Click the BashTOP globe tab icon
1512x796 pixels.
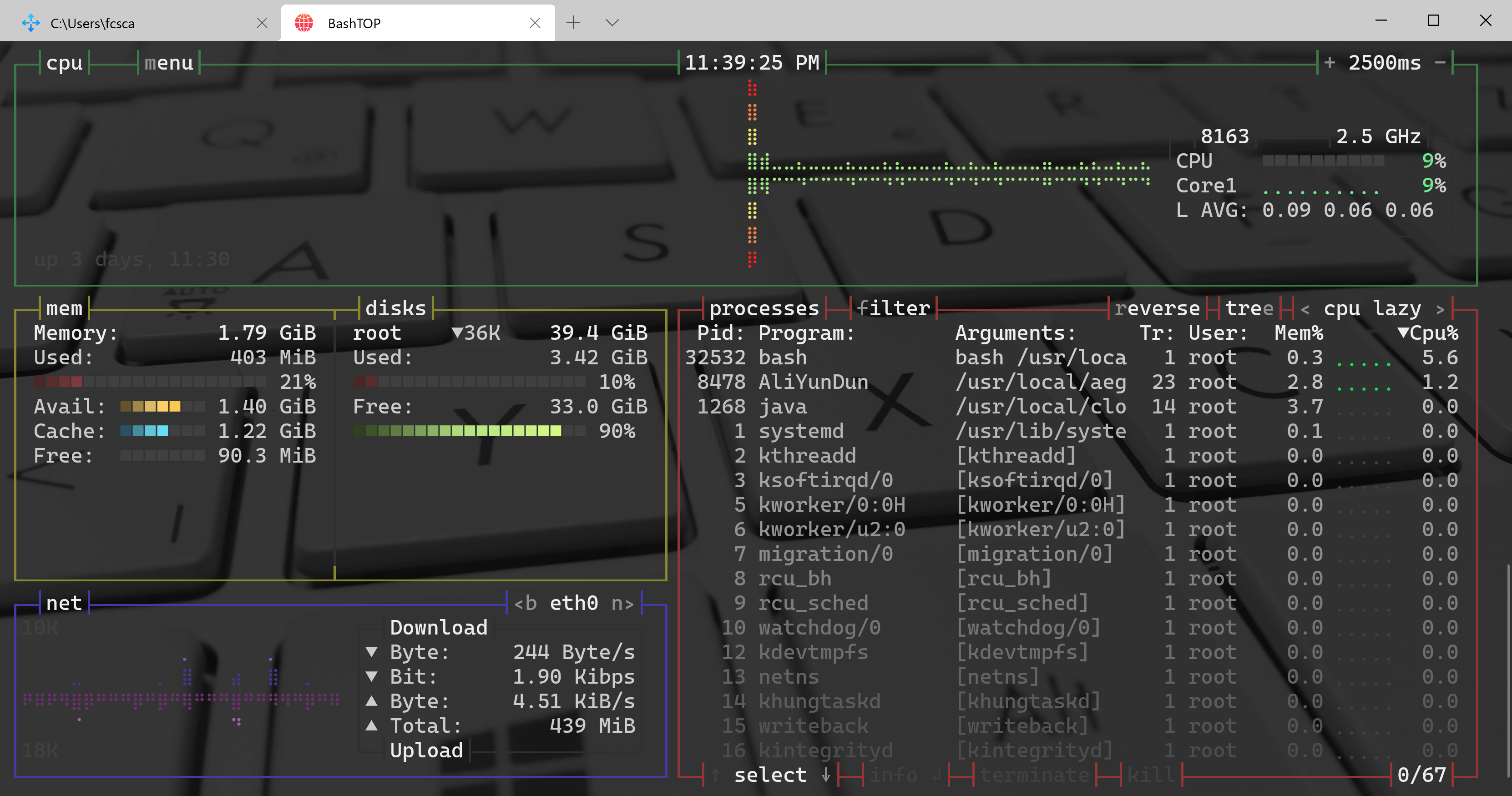pos(304,23)
